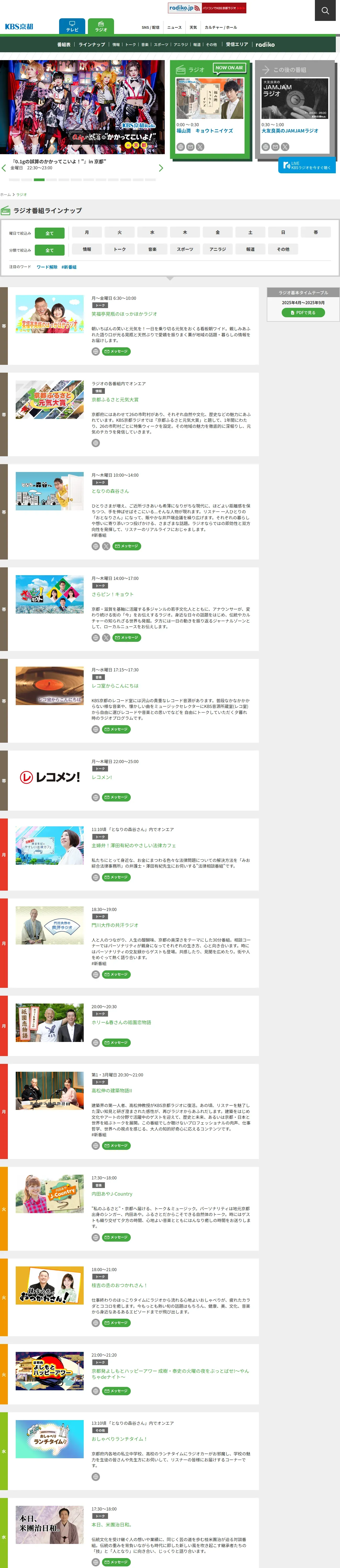
Task: Open X icon for さらピン!キョウト
Action: pos(106,637)
